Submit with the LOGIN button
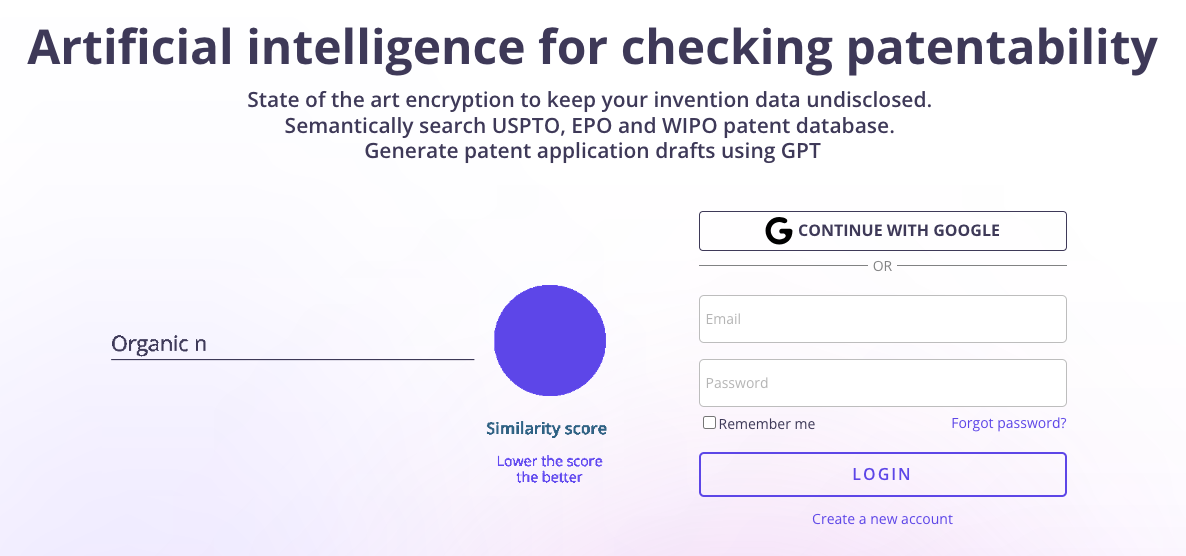Screen dimensions: 1186x556 click(x=883, y=474)
